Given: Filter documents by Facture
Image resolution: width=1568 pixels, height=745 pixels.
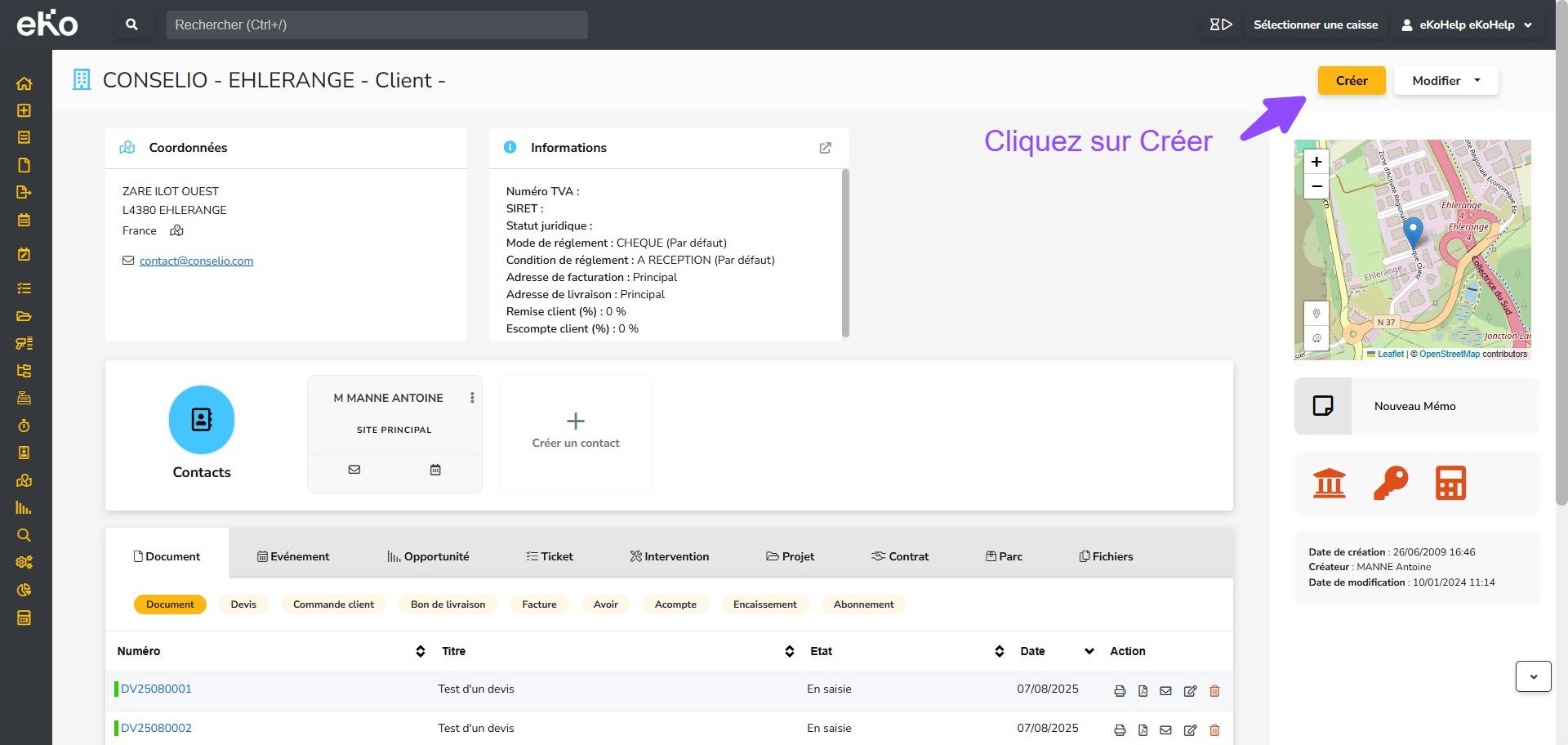Looking at the screenshot, I should pyautogui.click(x=539, y=604).
